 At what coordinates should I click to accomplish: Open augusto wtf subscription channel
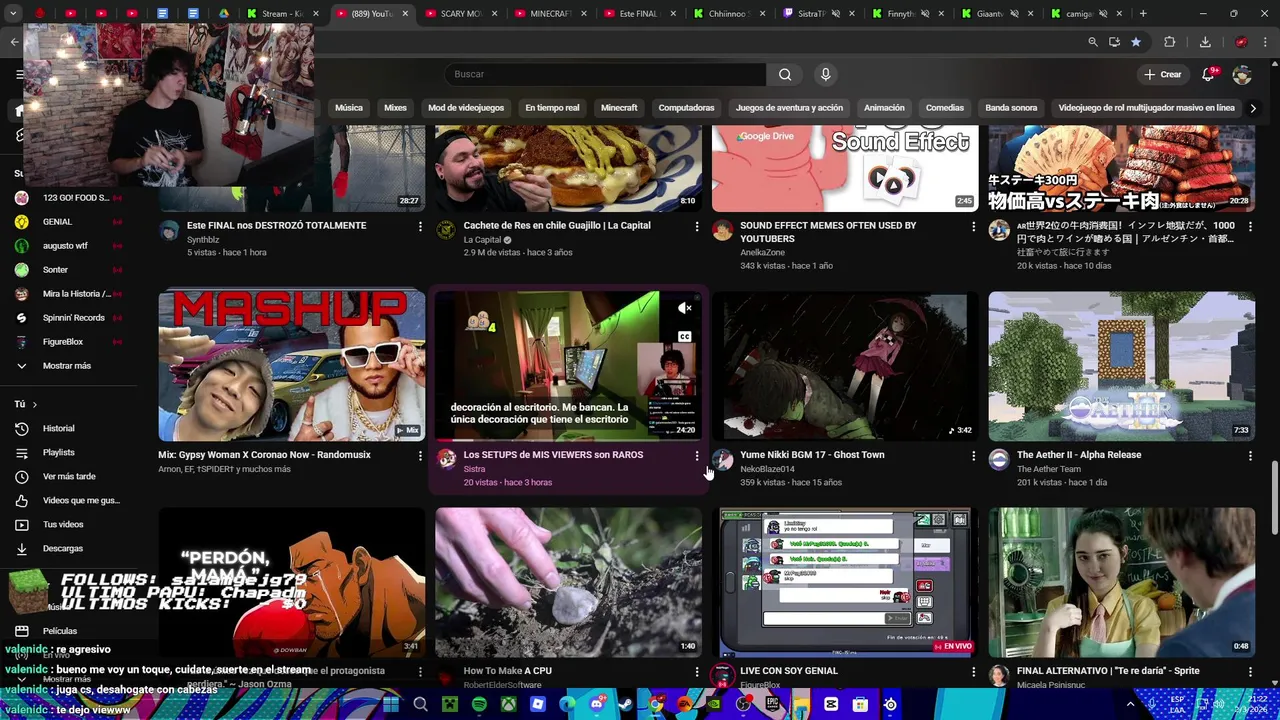point(68,246)
